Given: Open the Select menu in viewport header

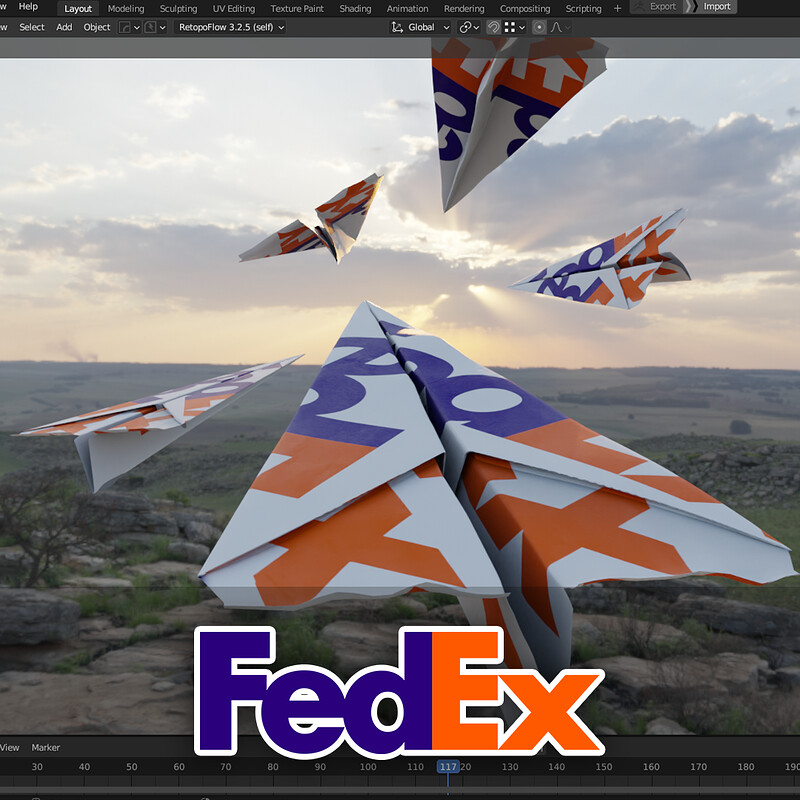Looking at the screenshot, I should [32, 27].
